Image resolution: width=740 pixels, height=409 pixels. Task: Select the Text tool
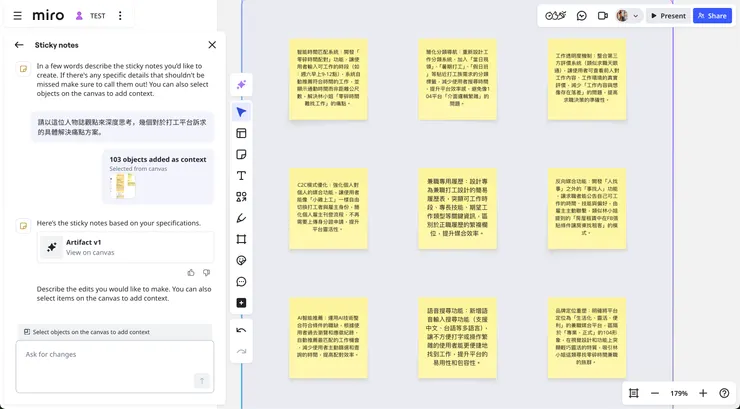point(241,176)
